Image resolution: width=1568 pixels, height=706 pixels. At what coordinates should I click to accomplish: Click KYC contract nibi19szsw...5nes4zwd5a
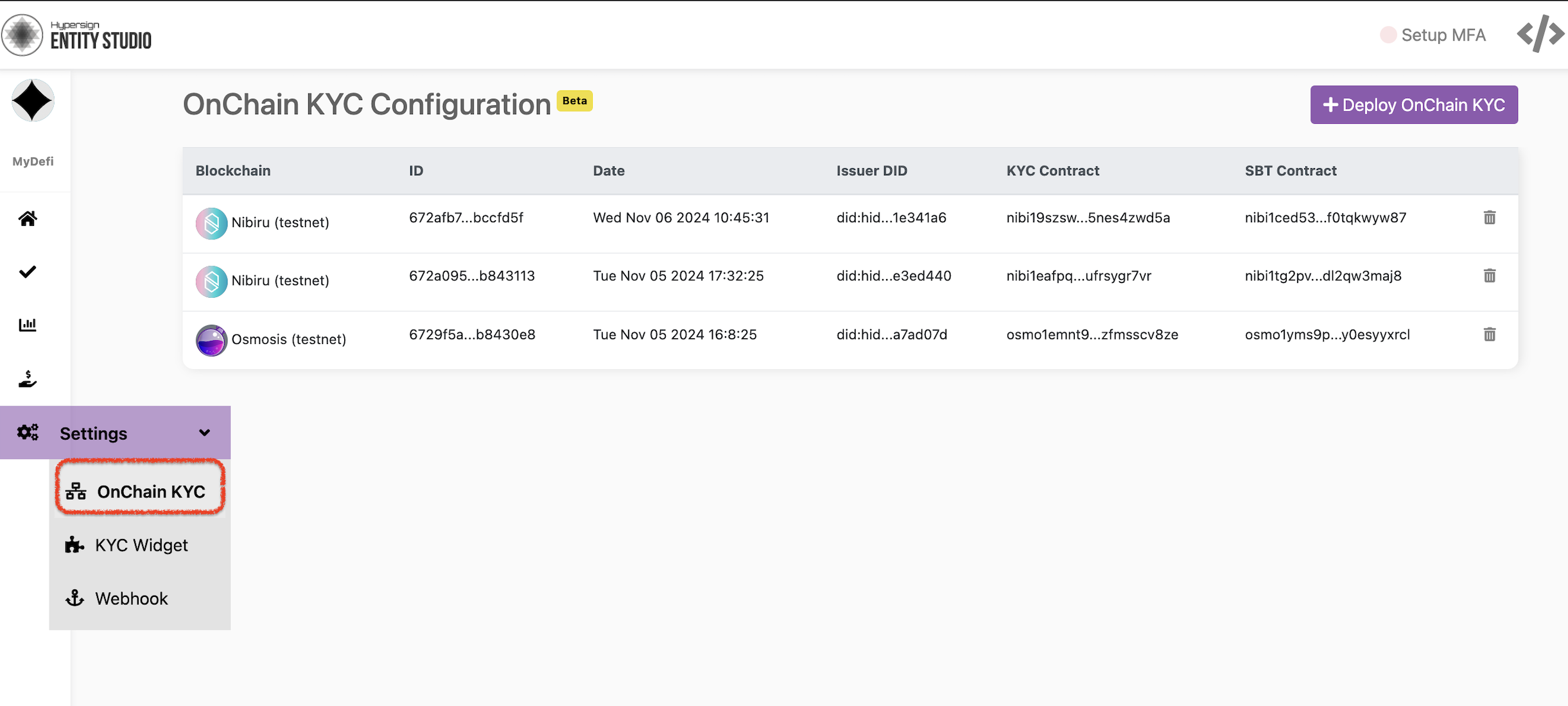[x=1088, y=218]
